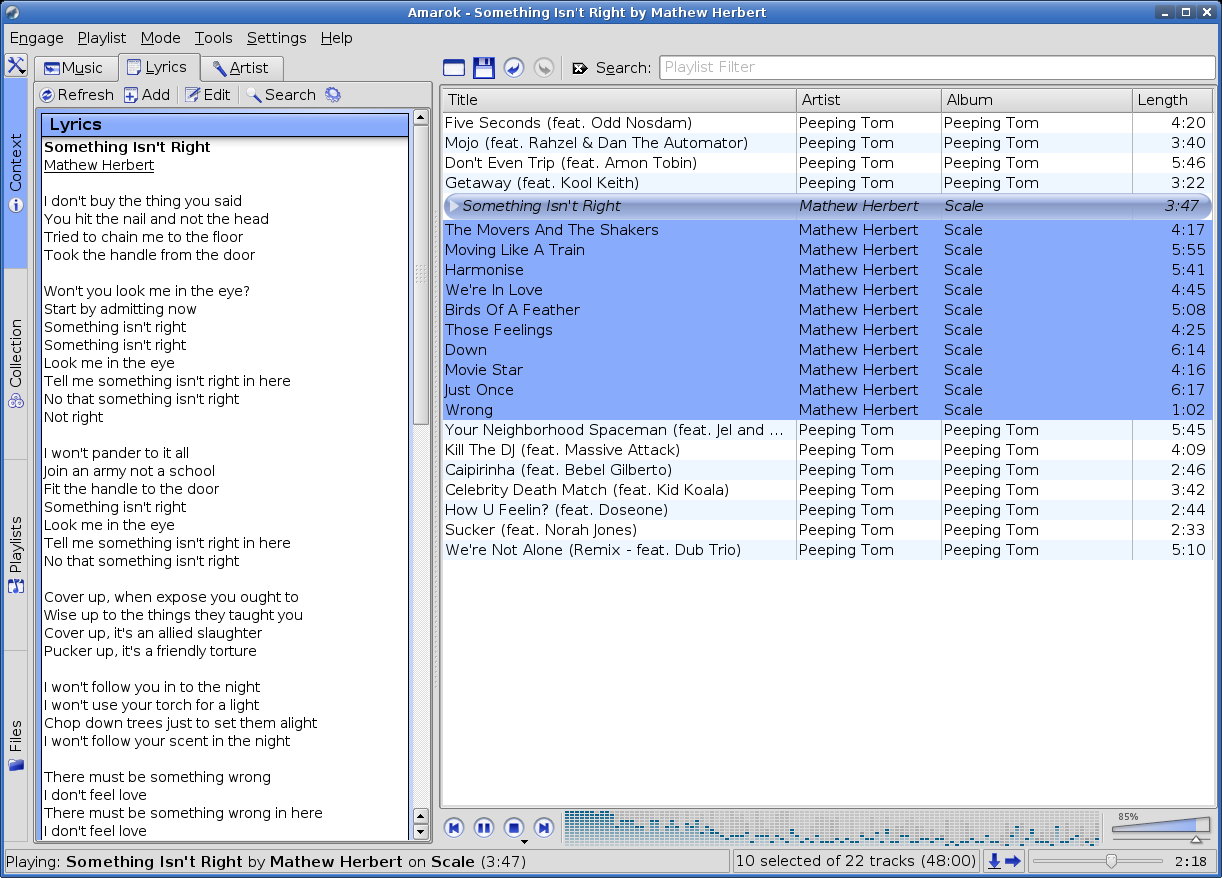1222x878 pixels.
Task: Click the 2:18 elapsed time display
Action: click(1190, 861)
